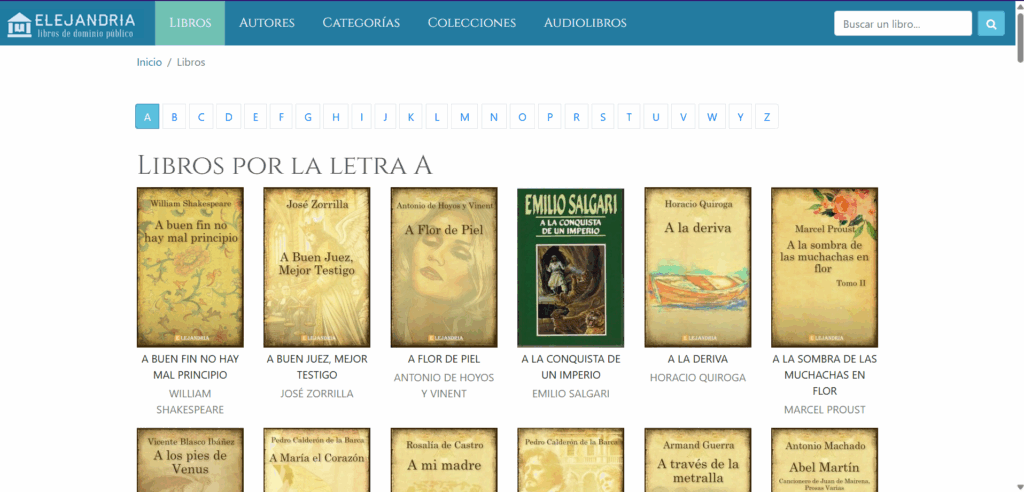Focus the 'Buscar un libro...' search field
1024x492 pixels.
tap(903, 24)
